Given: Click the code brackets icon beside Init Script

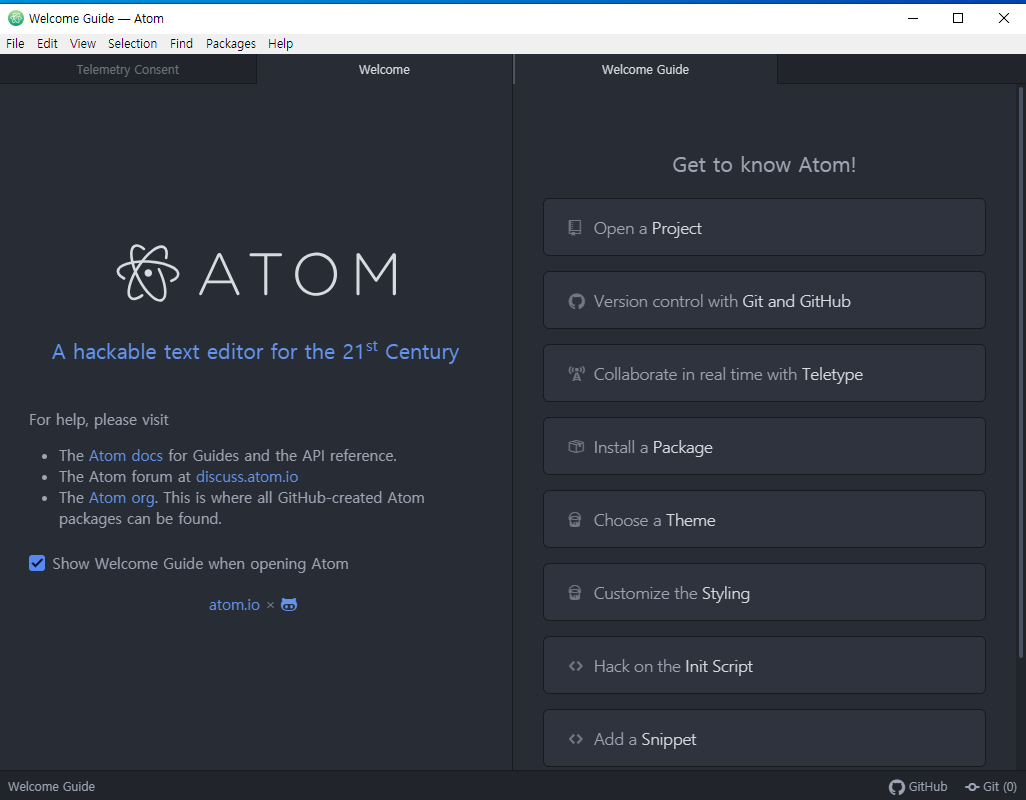Looking at the screenshot, I should [576, 666].
